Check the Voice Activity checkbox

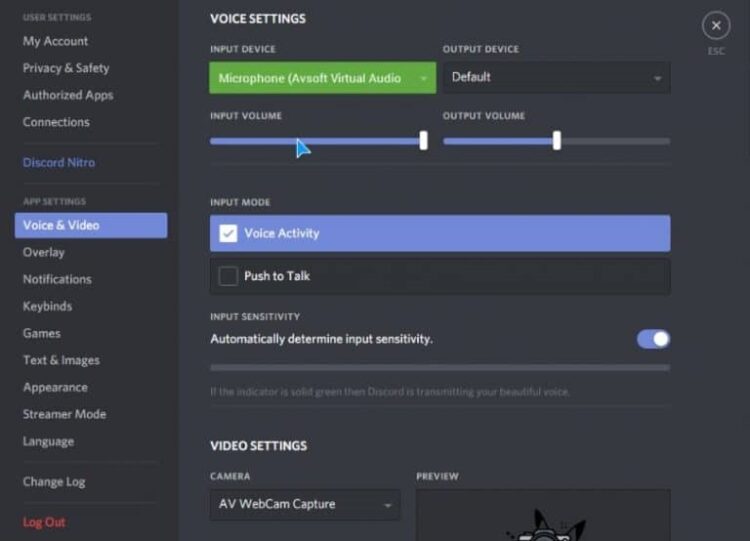[228, 233]
